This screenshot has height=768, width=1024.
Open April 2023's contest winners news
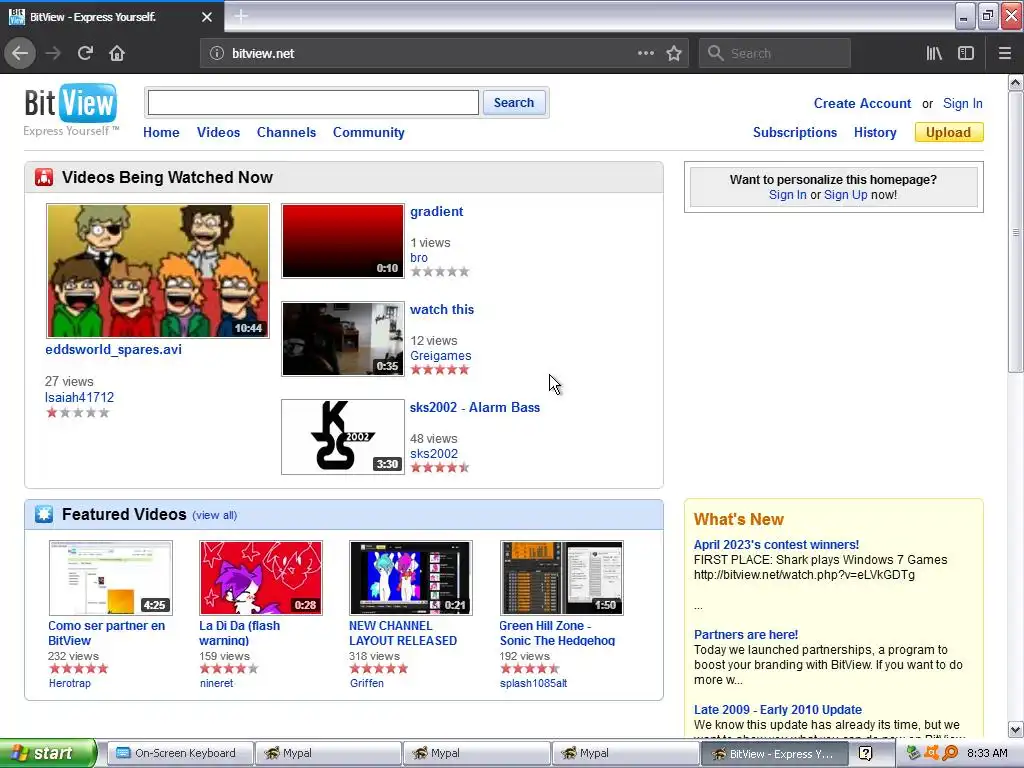click(x=776, y=545)
